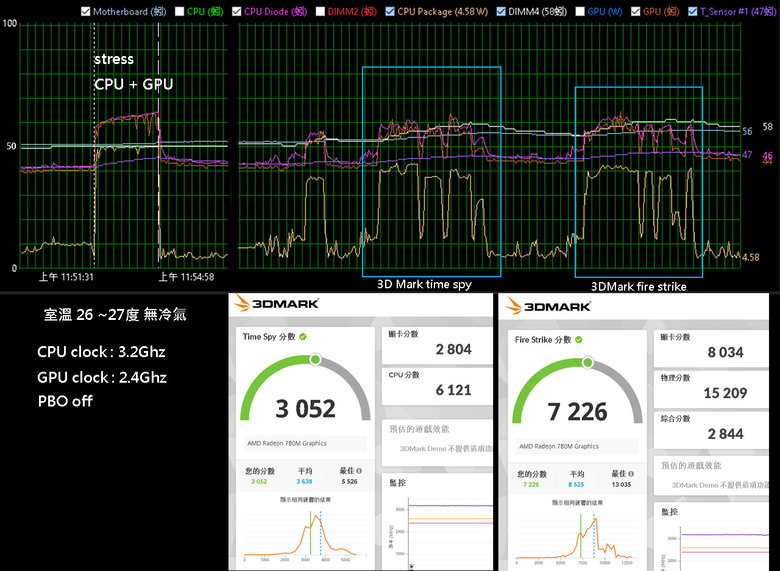Click the info icon next to 最佳 5 526

click(359, 471)
